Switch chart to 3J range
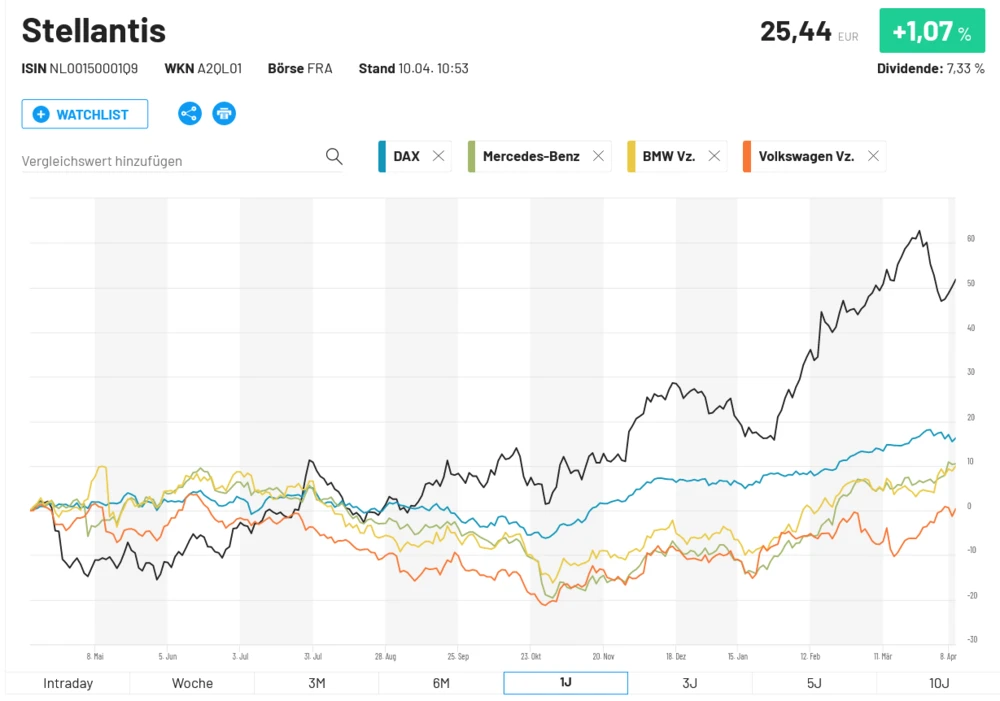Image resolution: width=1000 pixels, height=701 pixels. point(690,683)
